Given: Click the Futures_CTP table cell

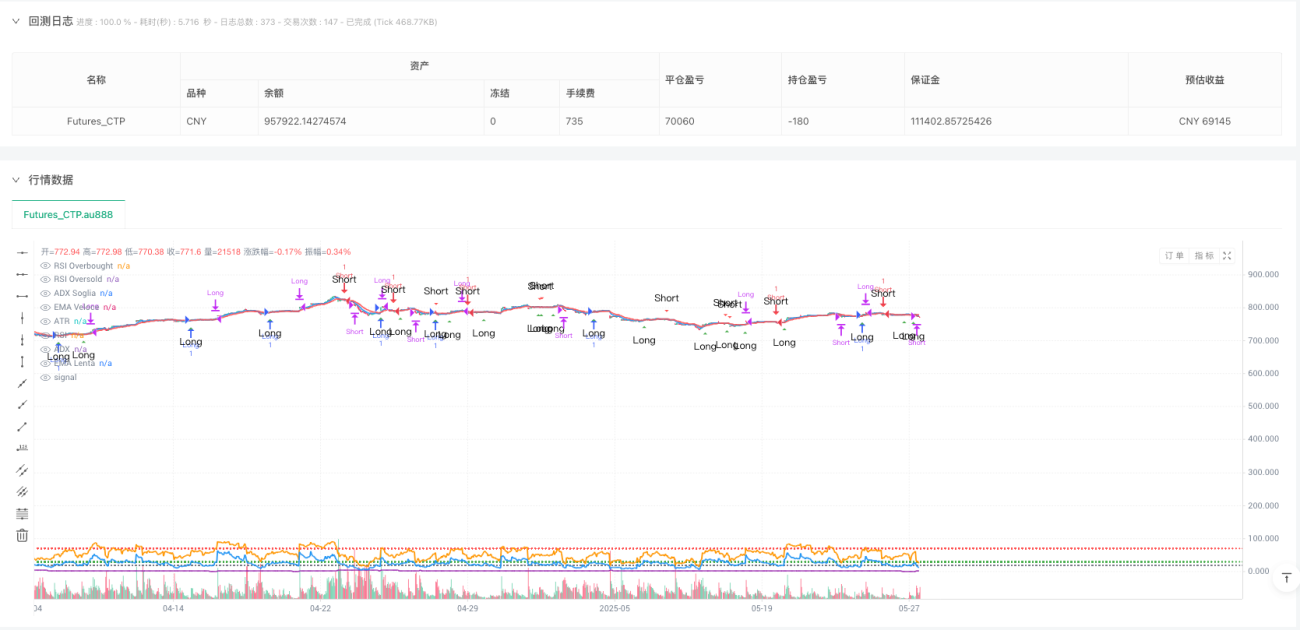Looking at the screenshot, I should pyautogui.click(x=96, y=121).
